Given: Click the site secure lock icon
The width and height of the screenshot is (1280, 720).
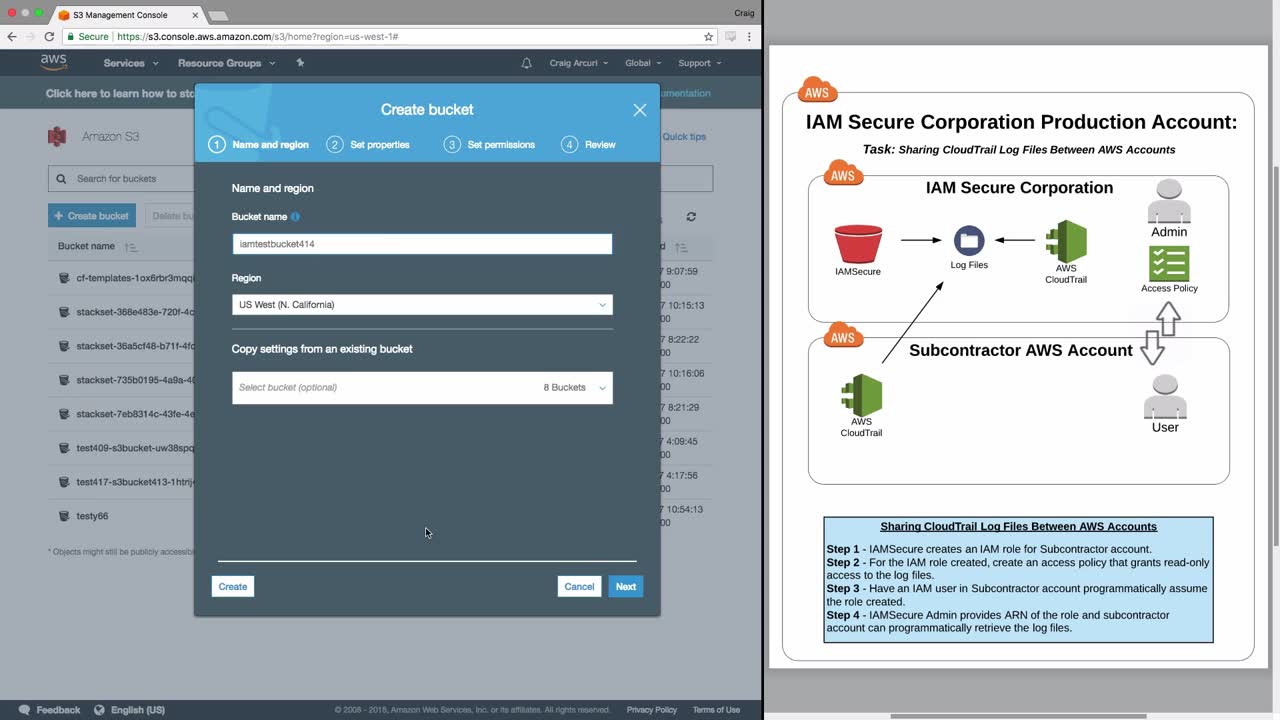Looking at the screenshot, I should (x=71, y=36).
